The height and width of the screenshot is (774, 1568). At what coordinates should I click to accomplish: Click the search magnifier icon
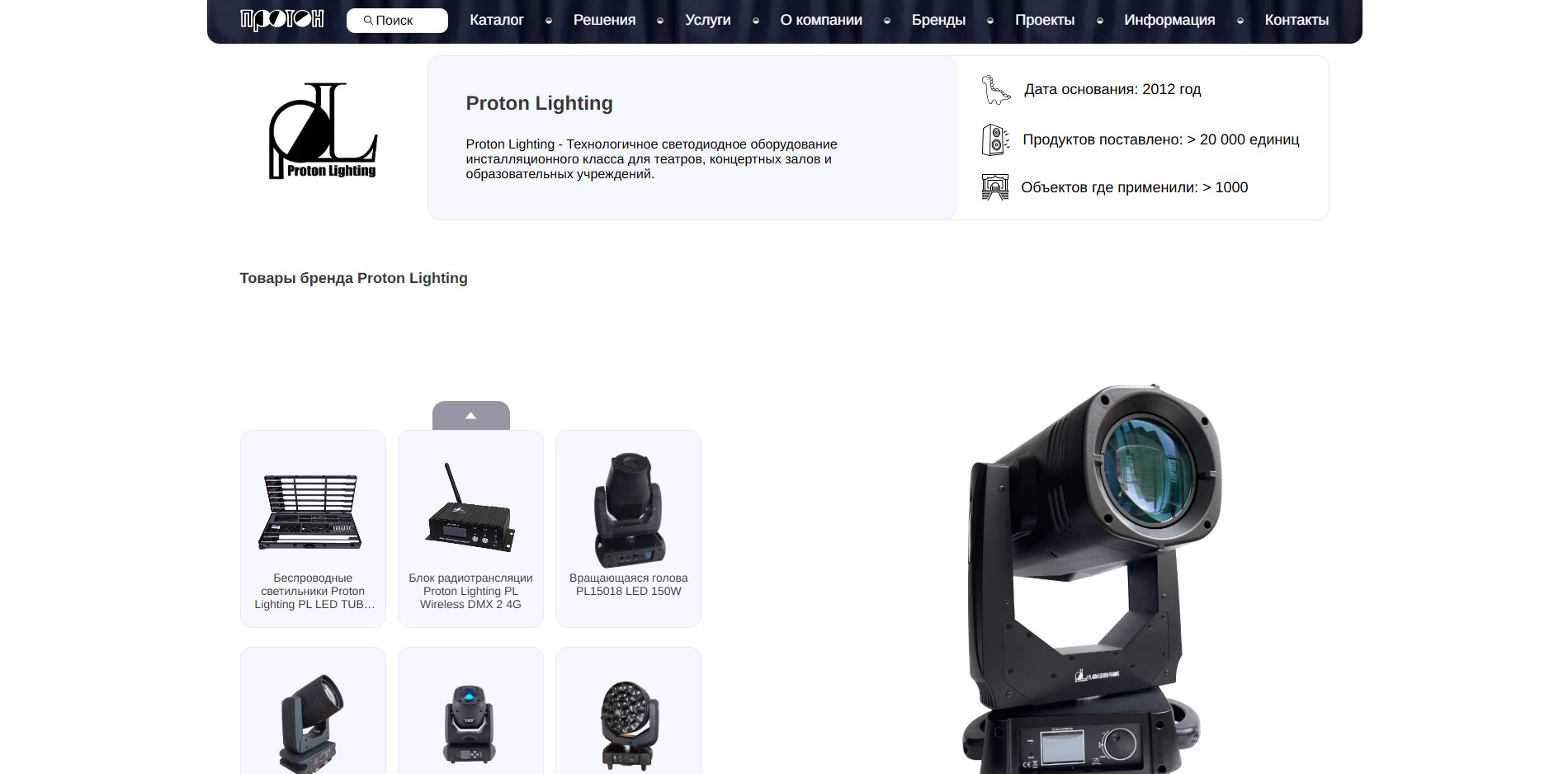[x=368, y=21]
